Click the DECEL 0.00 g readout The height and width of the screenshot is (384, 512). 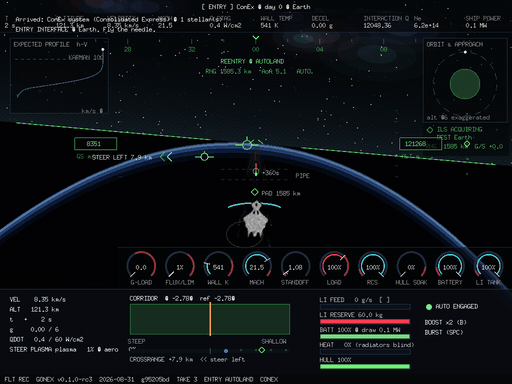point(322,22)
